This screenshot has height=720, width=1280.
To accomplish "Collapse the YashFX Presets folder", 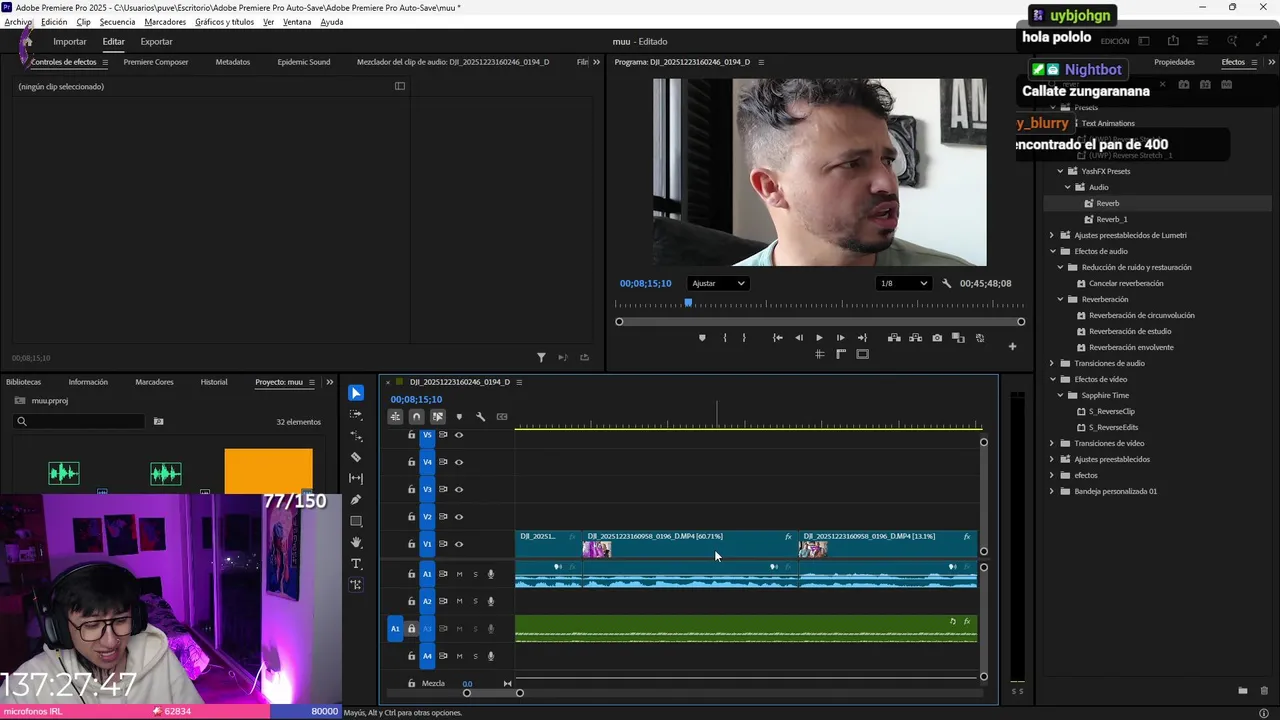I will pyautogui.click(x=1061, y=171).
